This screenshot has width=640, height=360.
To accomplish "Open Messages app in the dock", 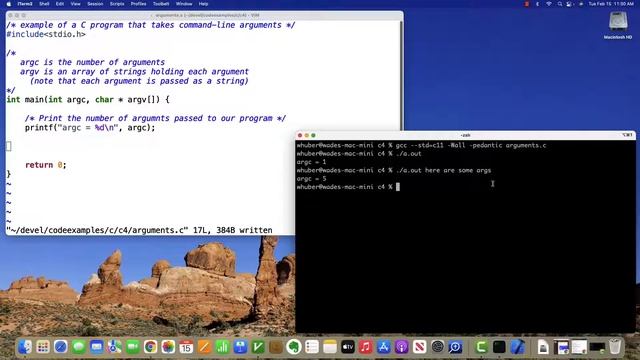I will [79, 347].
